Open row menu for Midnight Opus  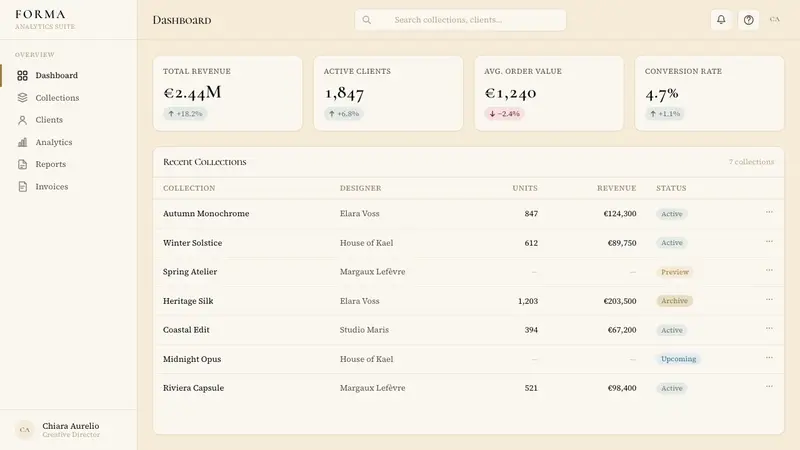(x=769, y=357)
